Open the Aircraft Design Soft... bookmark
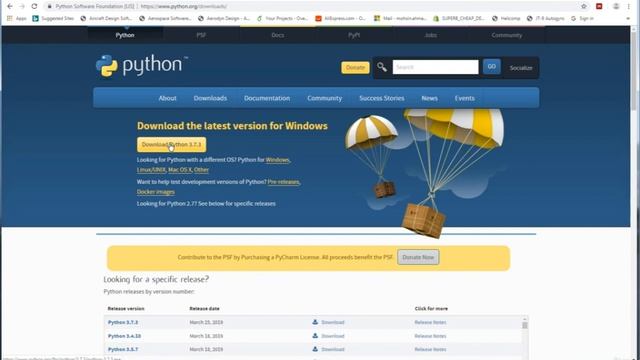 tap(106, 18)
